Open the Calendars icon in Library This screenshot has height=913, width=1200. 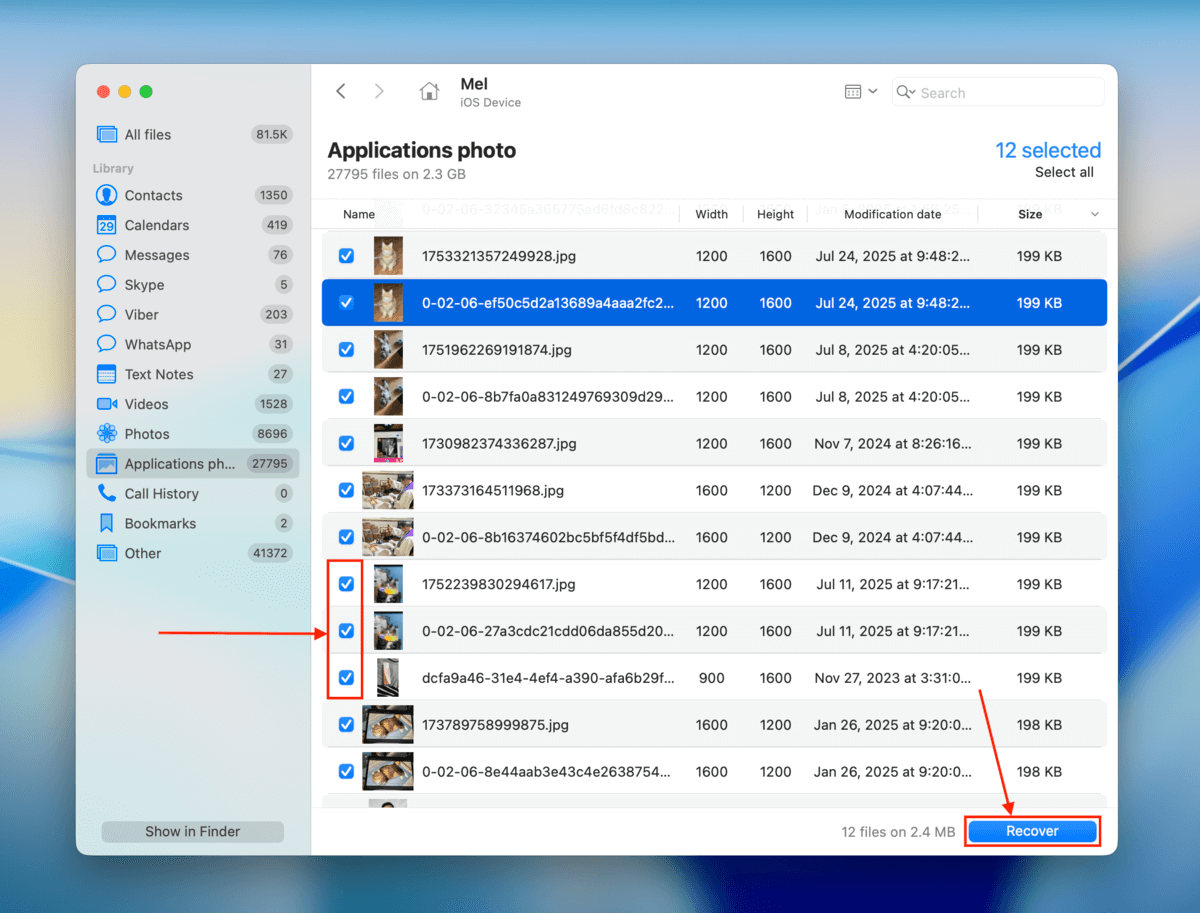tap(107, 225)
